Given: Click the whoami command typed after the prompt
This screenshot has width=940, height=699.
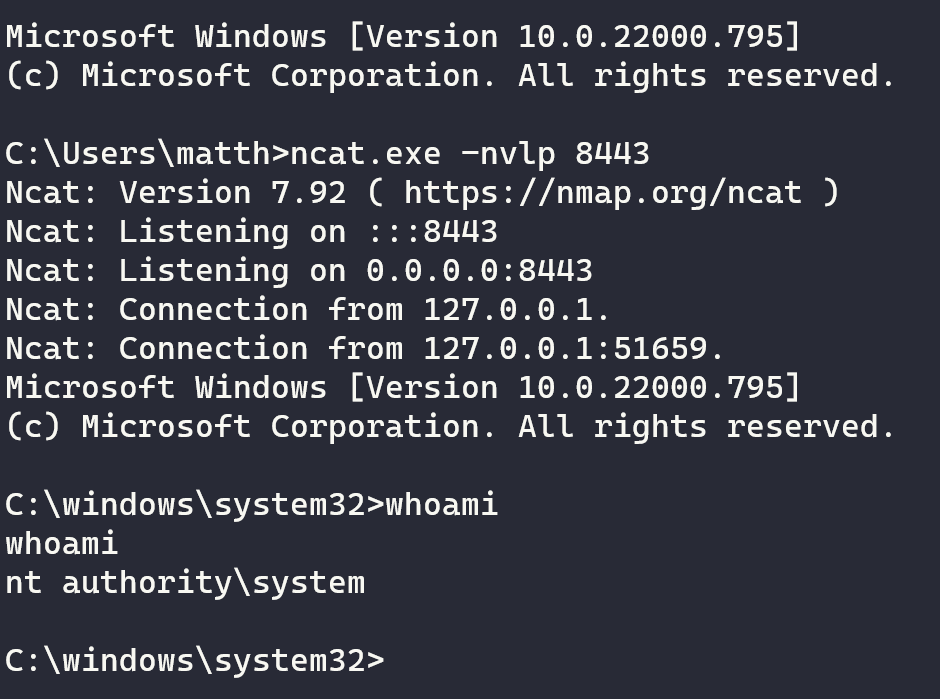Looking at the screenshot, I should pyautogui.click(x=441, y=504).
